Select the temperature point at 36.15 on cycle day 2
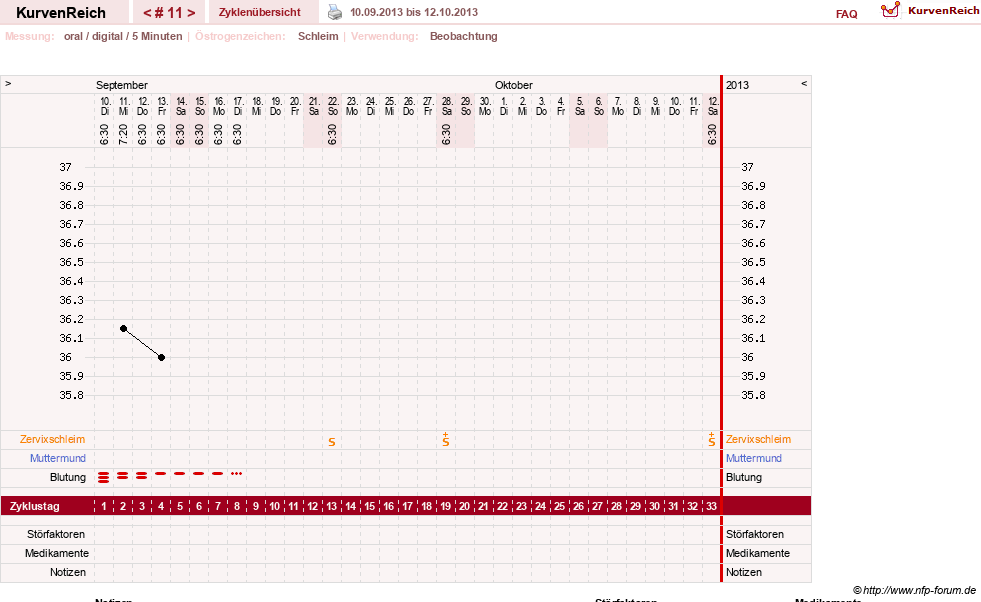This screenshot has width=981, height=602. [x=123, y=329]
